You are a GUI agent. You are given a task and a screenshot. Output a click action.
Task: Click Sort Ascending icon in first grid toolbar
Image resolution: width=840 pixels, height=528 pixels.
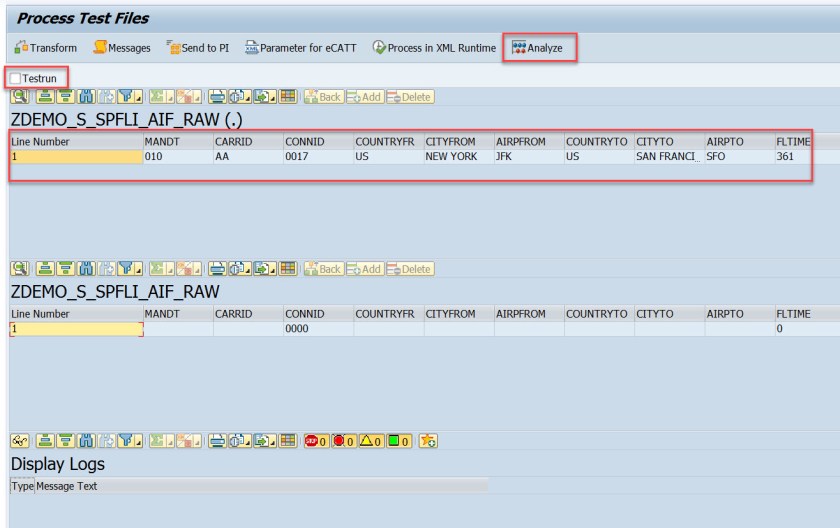(x=45, y=97)
